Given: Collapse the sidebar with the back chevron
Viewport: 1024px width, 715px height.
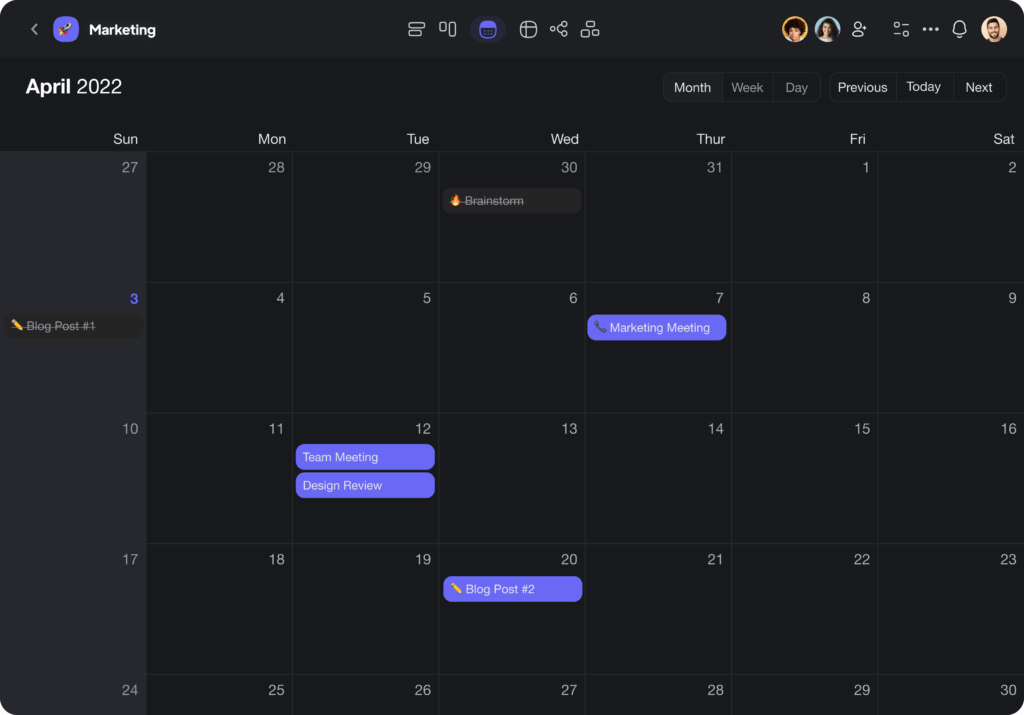Looking at the screenshot, I should (33, 29).
